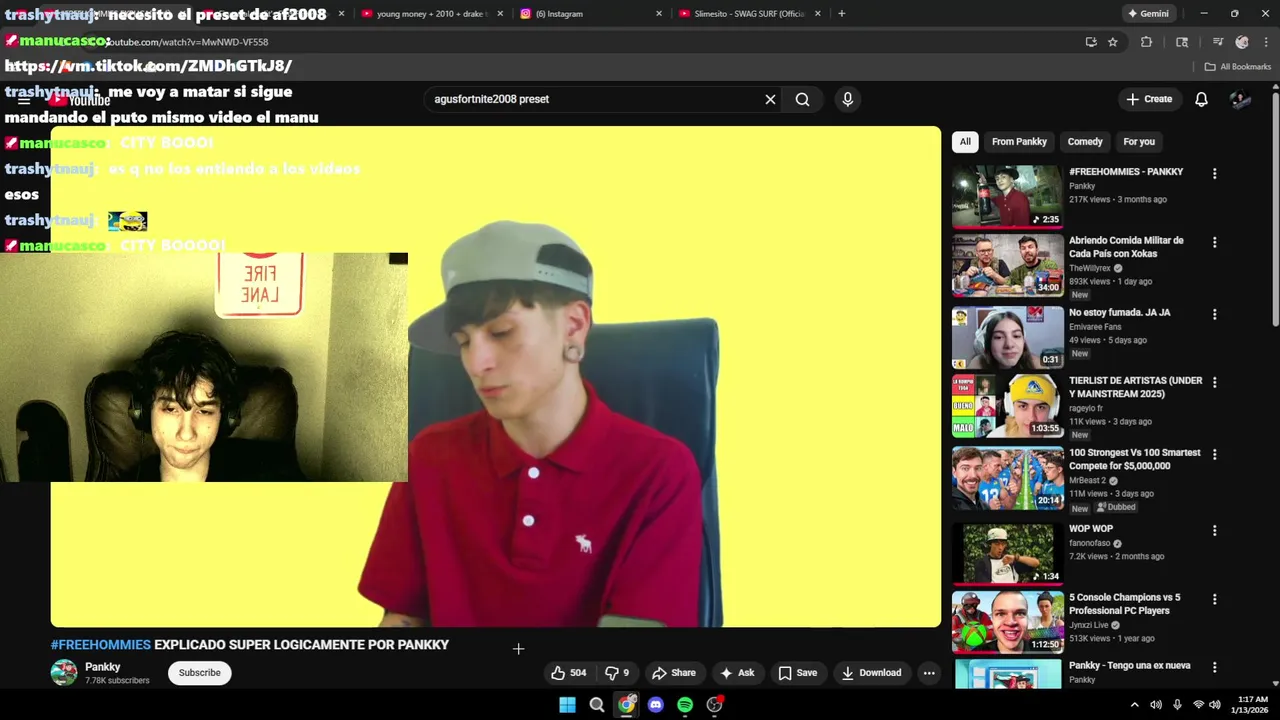Image resolution: width=1280 pixels, height=720 pixels.
Task: Share the Pankky video
Action: 673,673
